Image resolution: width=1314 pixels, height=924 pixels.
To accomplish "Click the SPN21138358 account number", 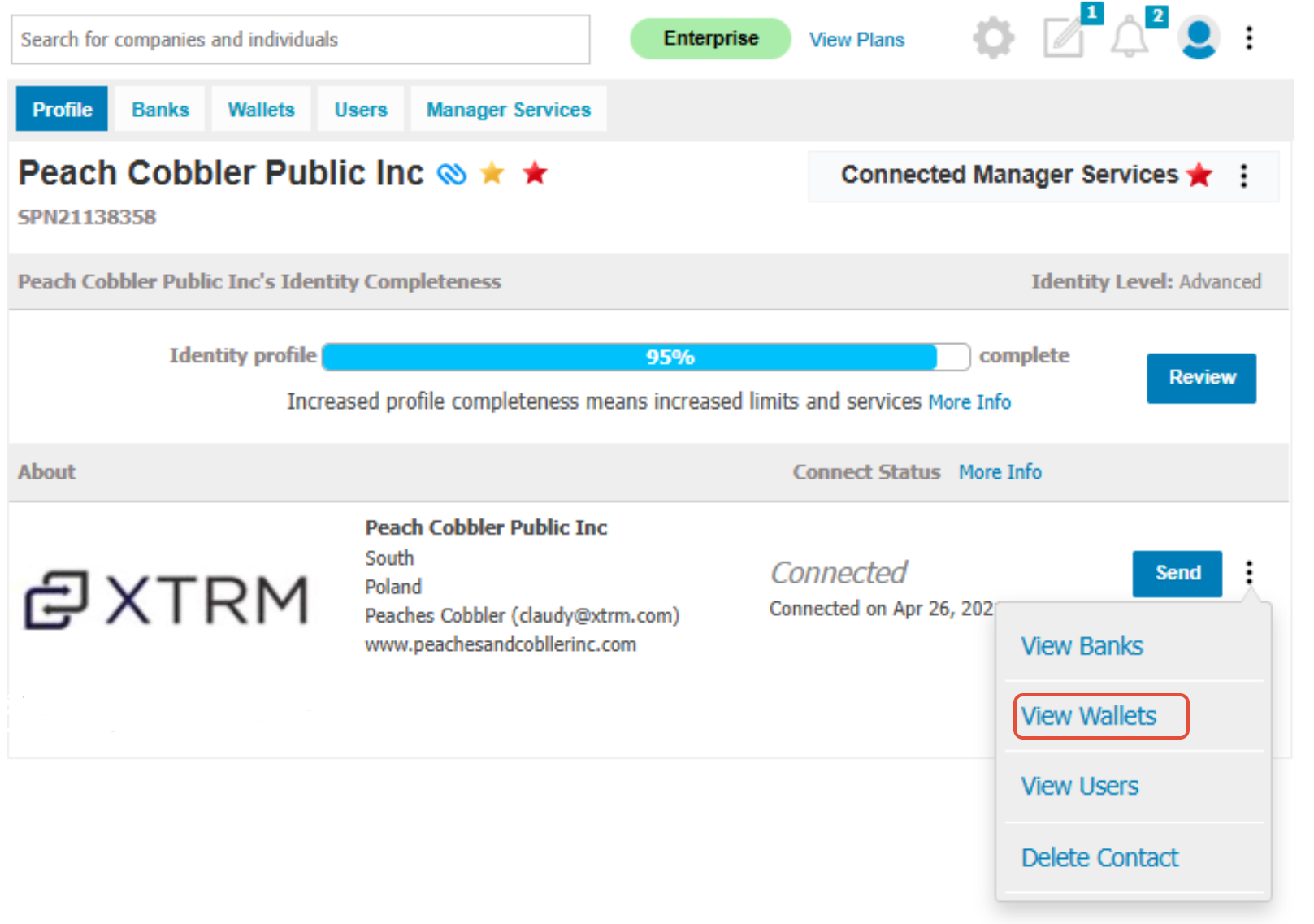I will [87, 217].
